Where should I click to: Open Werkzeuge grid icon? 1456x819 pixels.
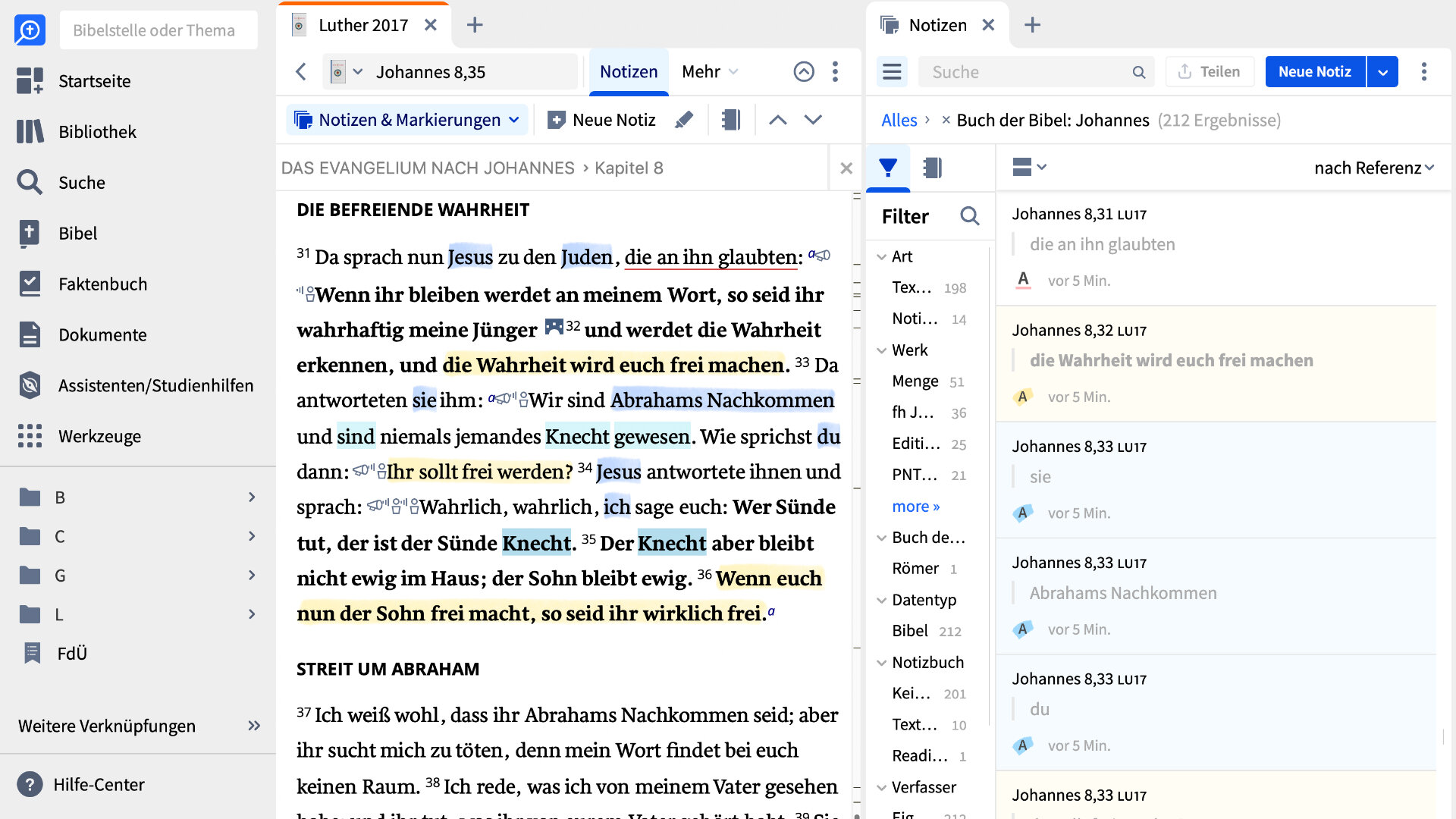30,436
